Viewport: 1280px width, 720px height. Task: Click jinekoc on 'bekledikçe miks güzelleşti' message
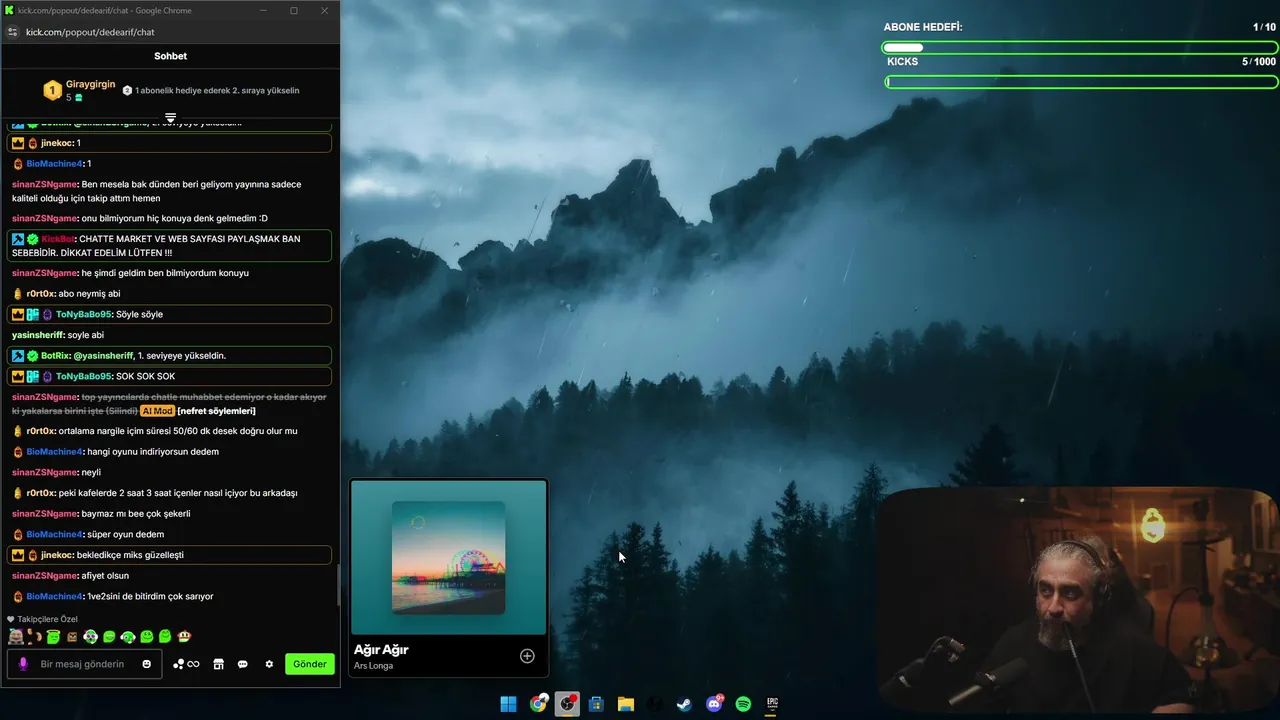click(56, 555)
